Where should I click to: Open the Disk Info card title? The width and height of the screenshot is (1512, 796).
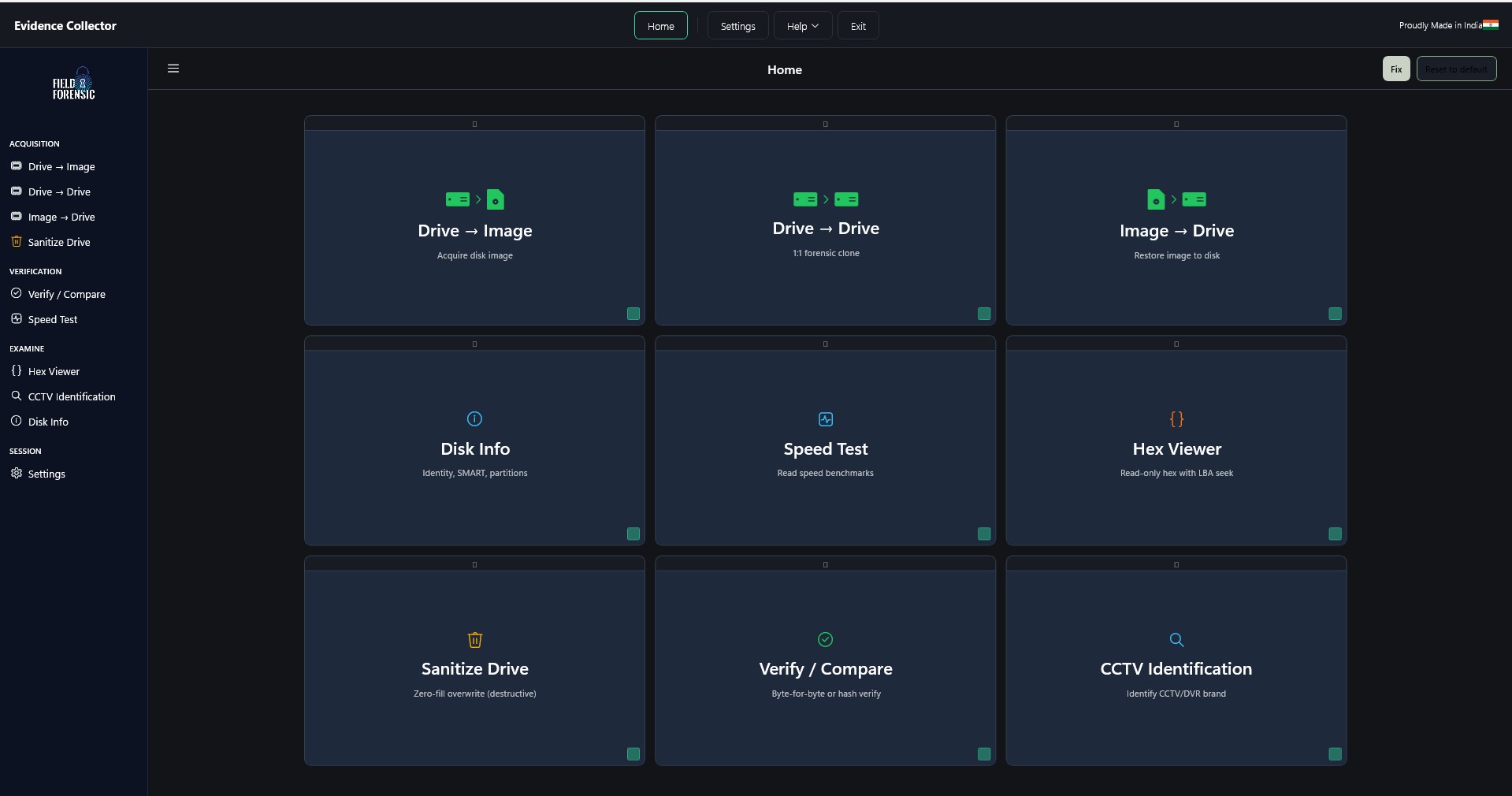click(475, 448)
